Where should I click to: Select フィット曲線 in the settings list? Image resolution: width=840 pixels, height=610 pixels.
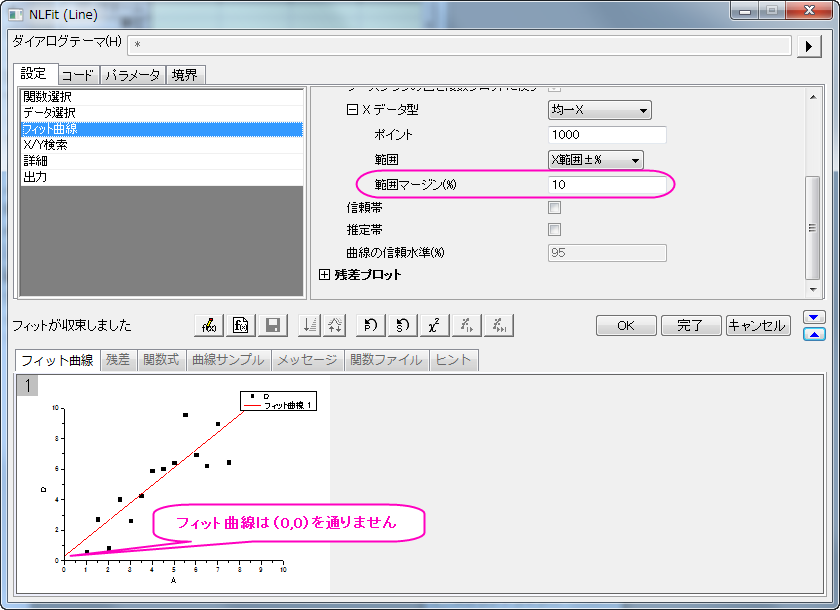tap(162, 129)
